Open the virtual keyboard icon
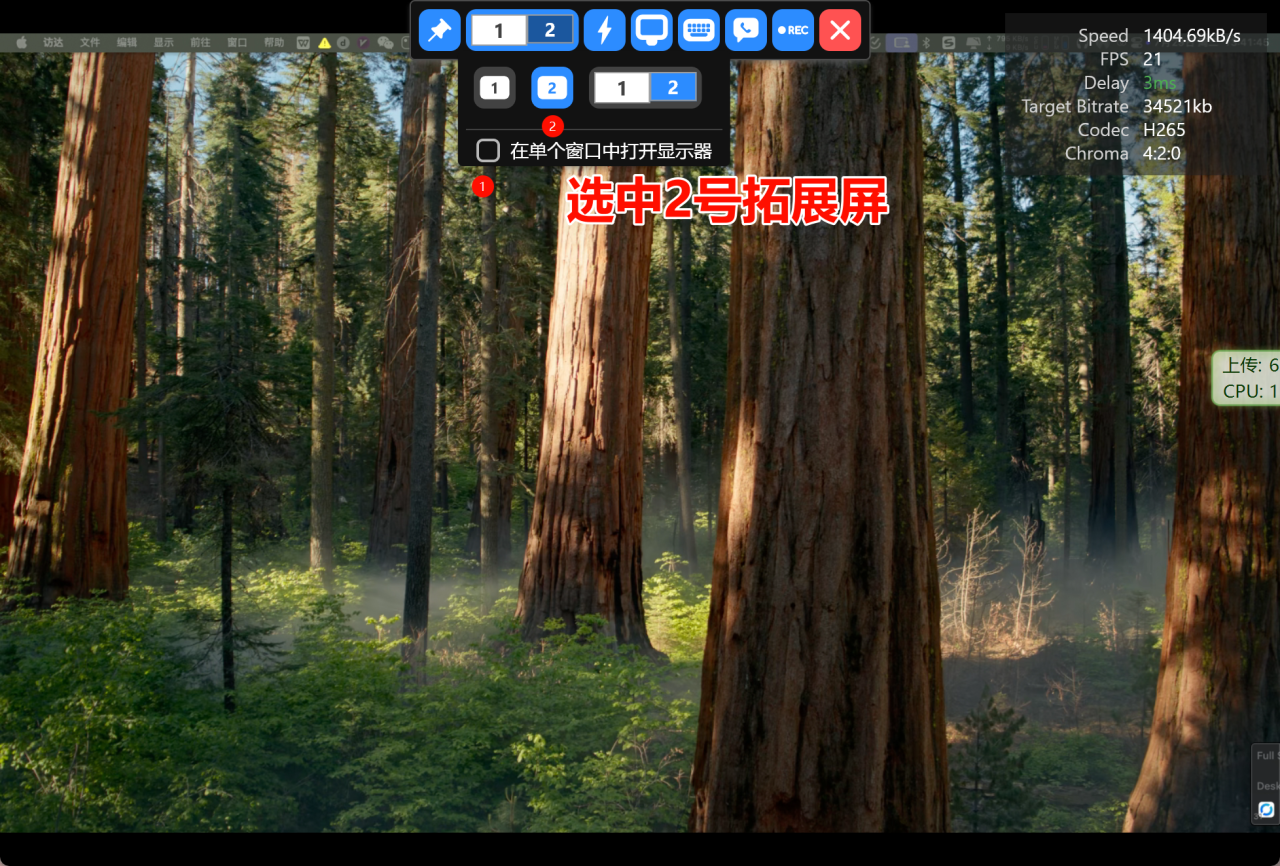 [698, 30]
